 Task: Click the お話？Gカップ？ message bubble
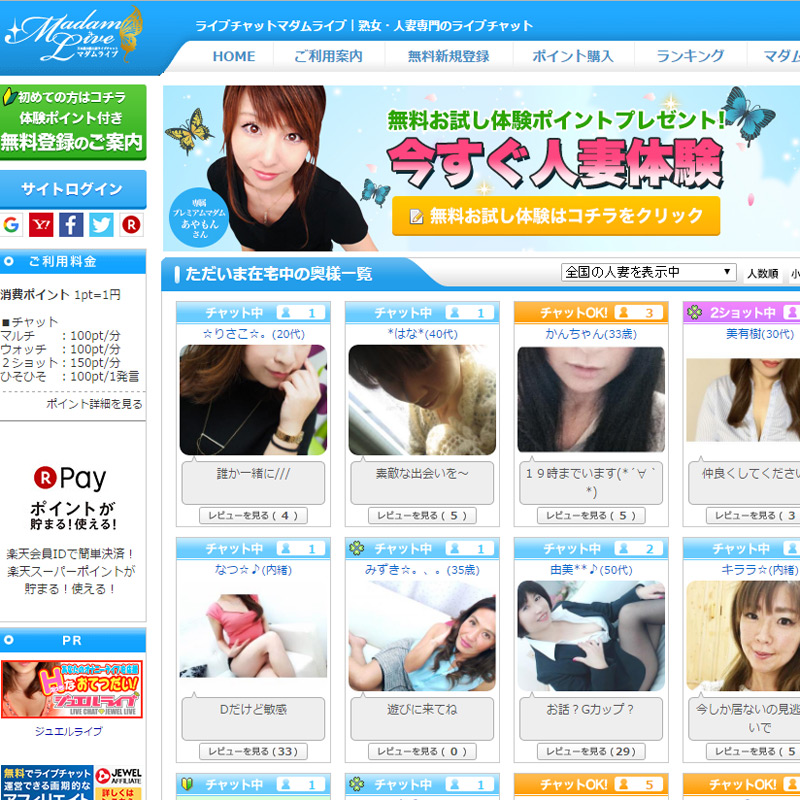(x=591, y=718)
